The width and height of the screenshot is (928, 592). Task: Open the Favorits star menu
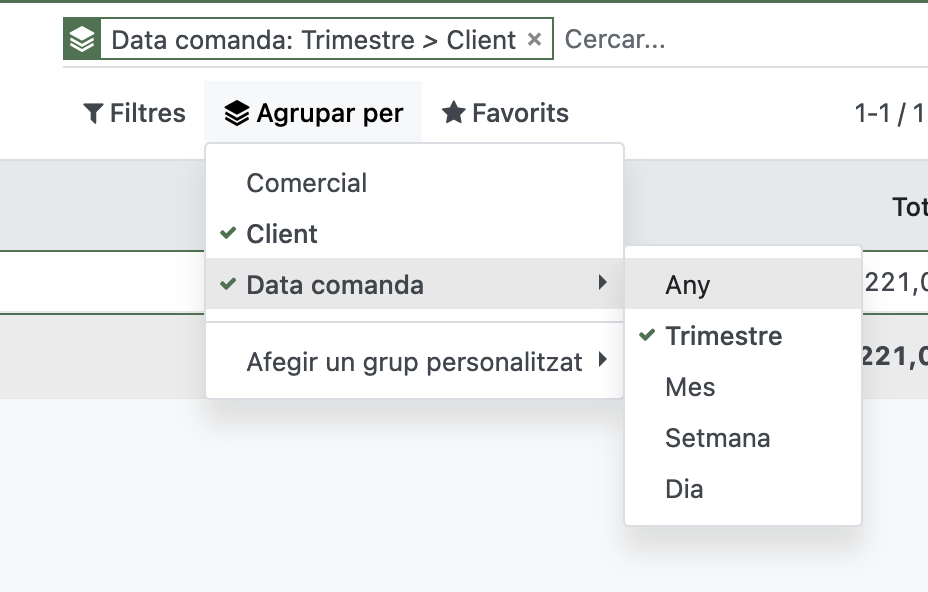pyautogui.click(x=505, y=113)
